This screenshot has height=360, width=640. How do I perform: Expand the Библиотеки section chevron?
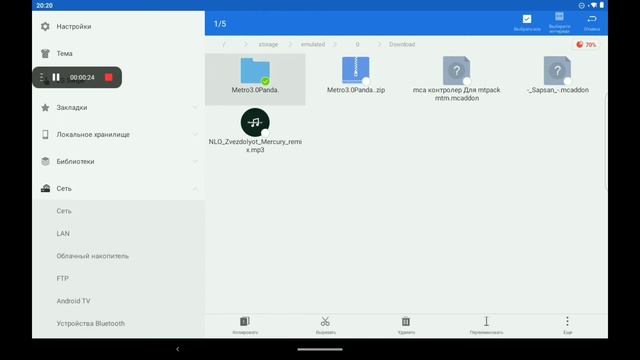pos(195,161)
